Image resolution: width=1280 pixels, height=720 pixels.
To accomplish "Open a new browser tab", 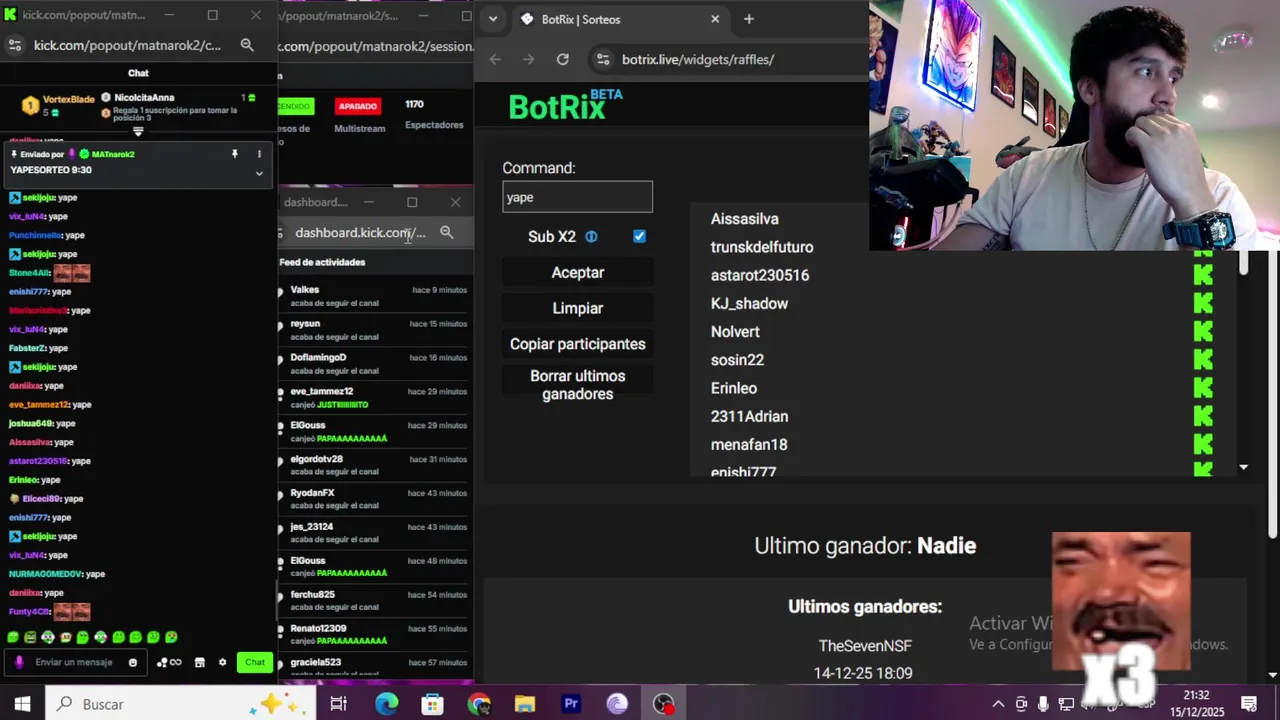I will [x=748, y=19].
